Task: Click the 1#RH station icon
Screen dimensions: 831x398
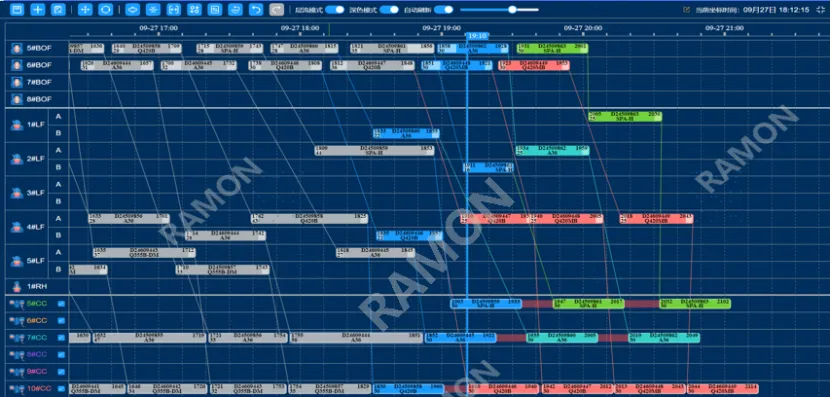Action: click(x=17, y=287)
